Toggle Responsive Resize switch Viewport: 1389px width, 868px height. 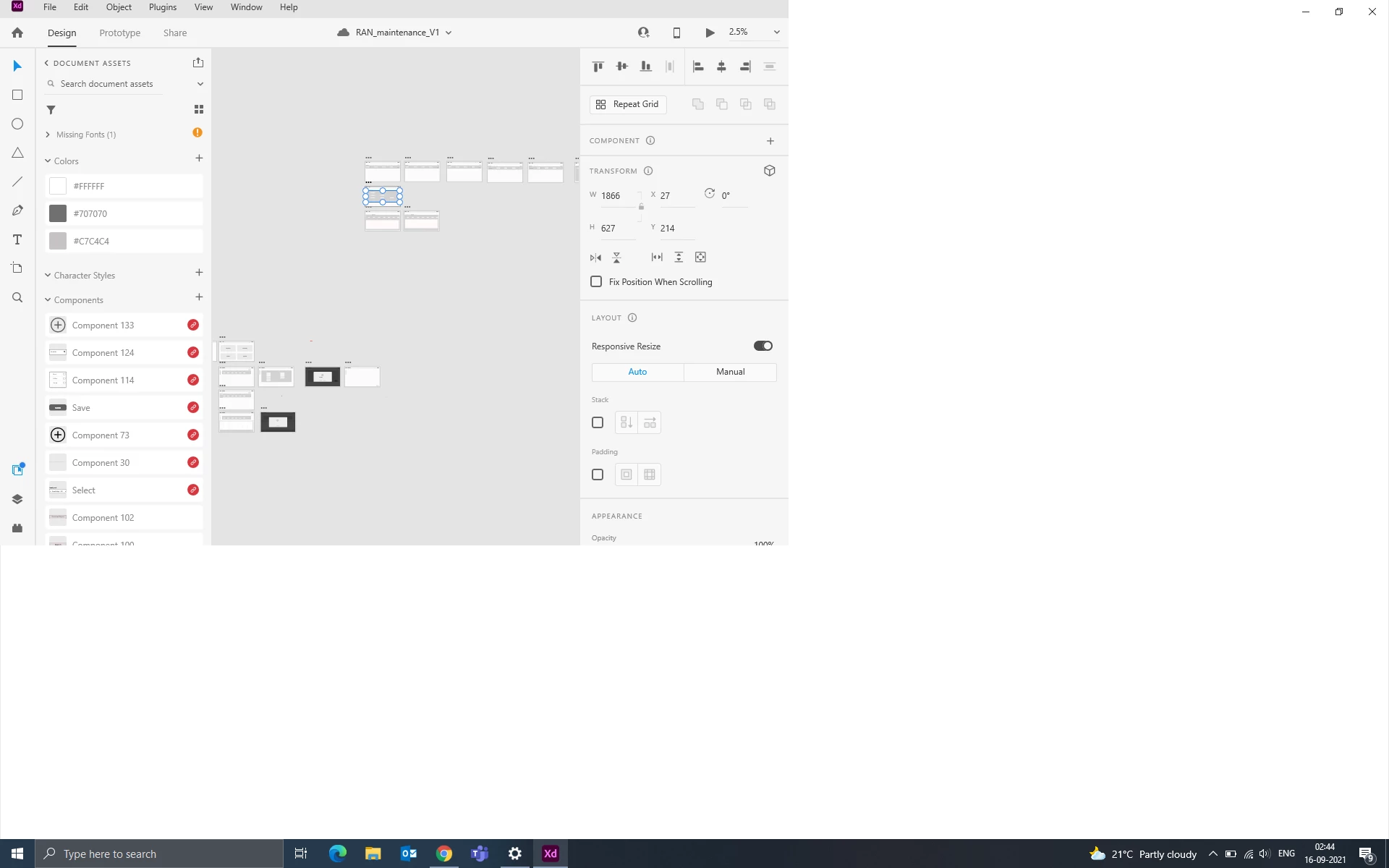[x=763, y=346]
